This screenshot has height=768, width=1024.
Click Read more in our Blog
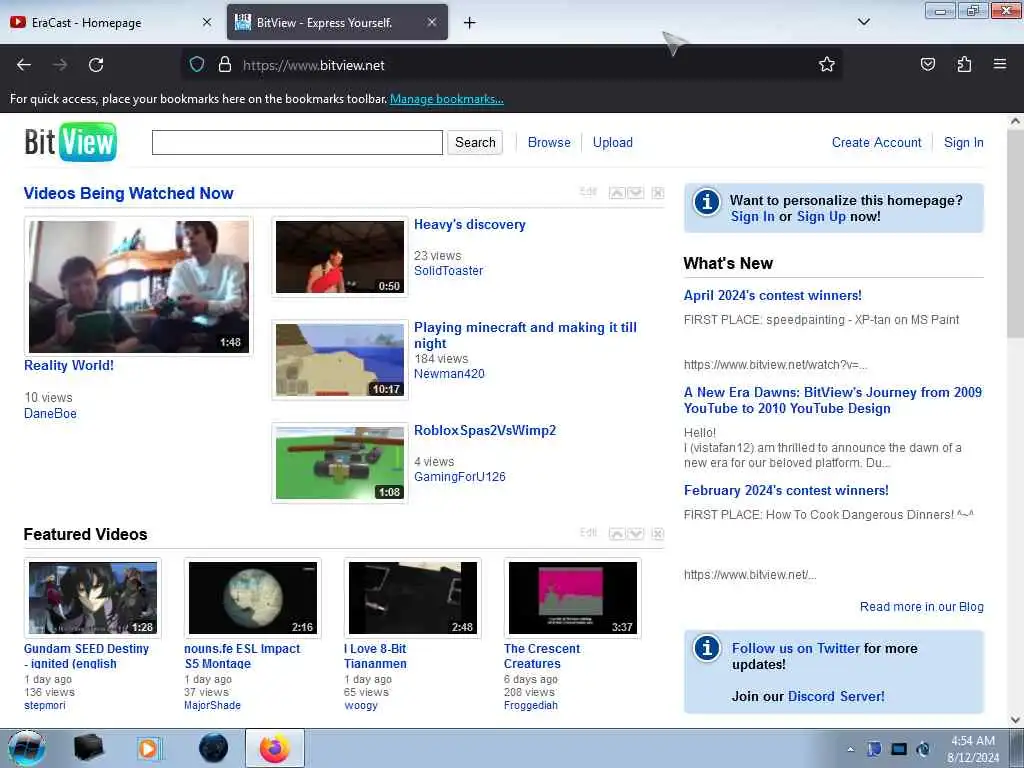tap(921, 607)
